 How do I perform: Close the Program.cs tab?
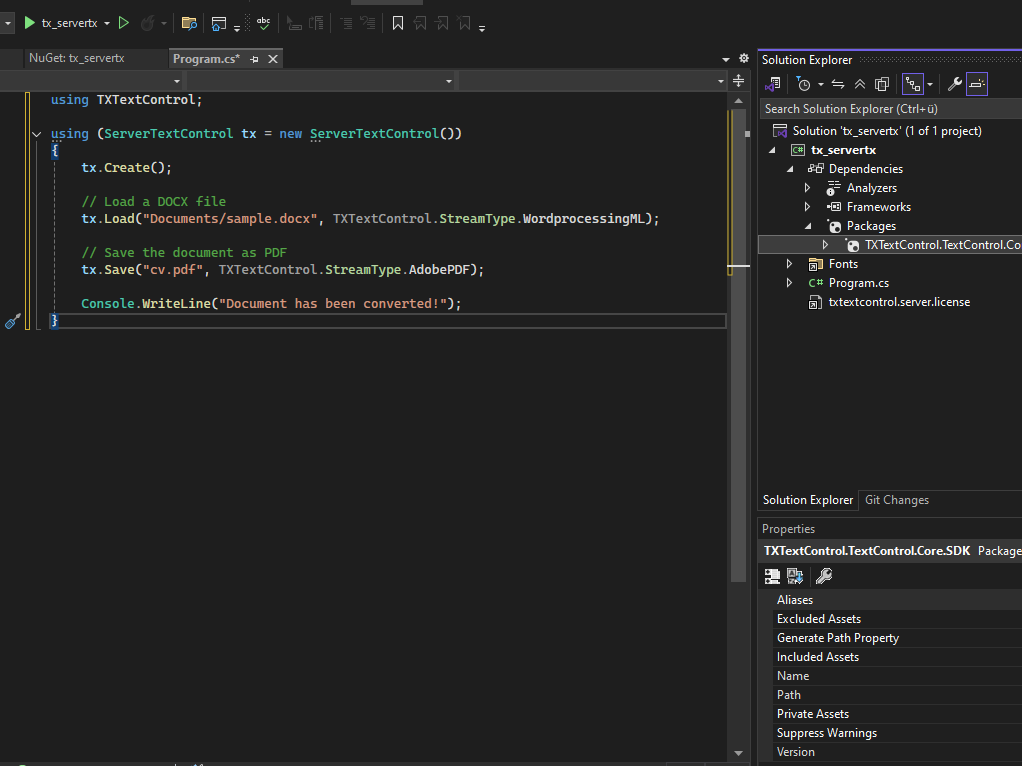(x=273, y=59)
